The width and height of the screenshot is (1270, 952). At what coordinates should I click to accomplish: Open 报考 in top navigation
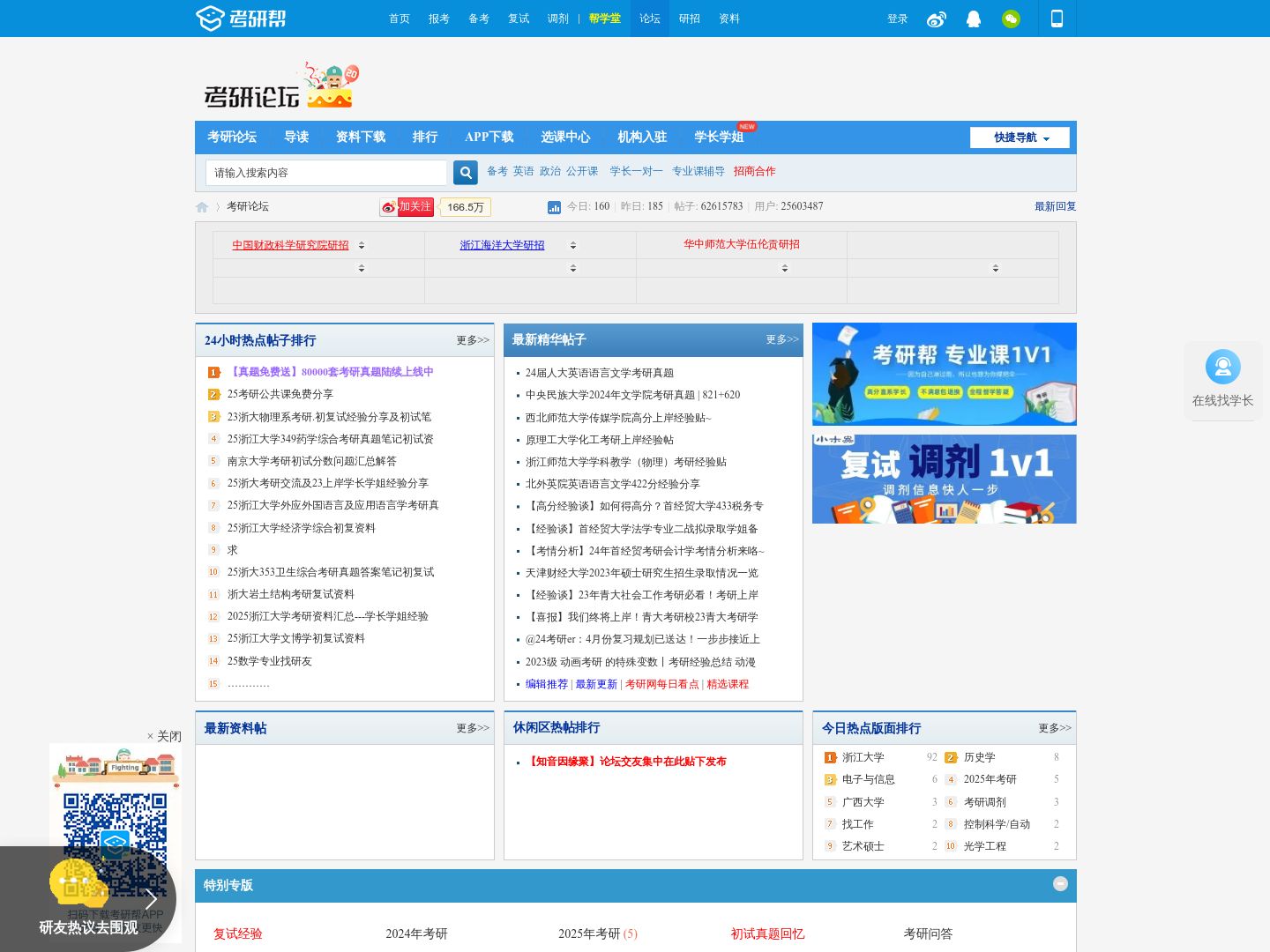[439, 19]
